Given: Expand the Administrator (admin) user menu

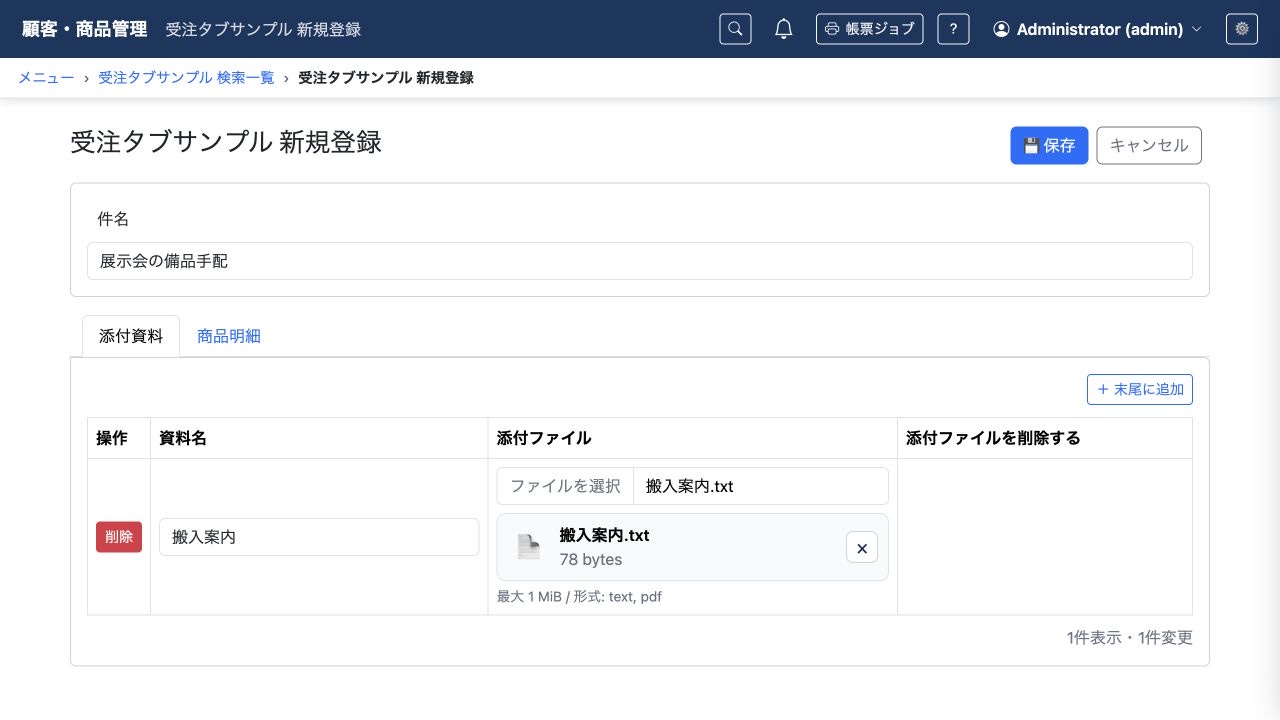Looking at the screenshot, I should (1097, 29).
